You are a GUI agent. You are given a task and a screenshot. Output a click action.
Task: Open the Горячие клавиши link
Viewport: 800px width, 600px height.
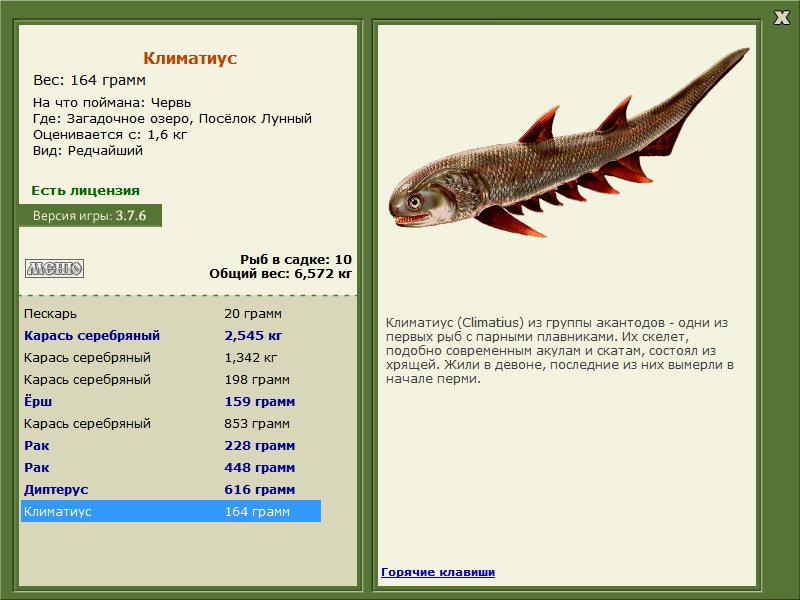click(x=438, y=572)
